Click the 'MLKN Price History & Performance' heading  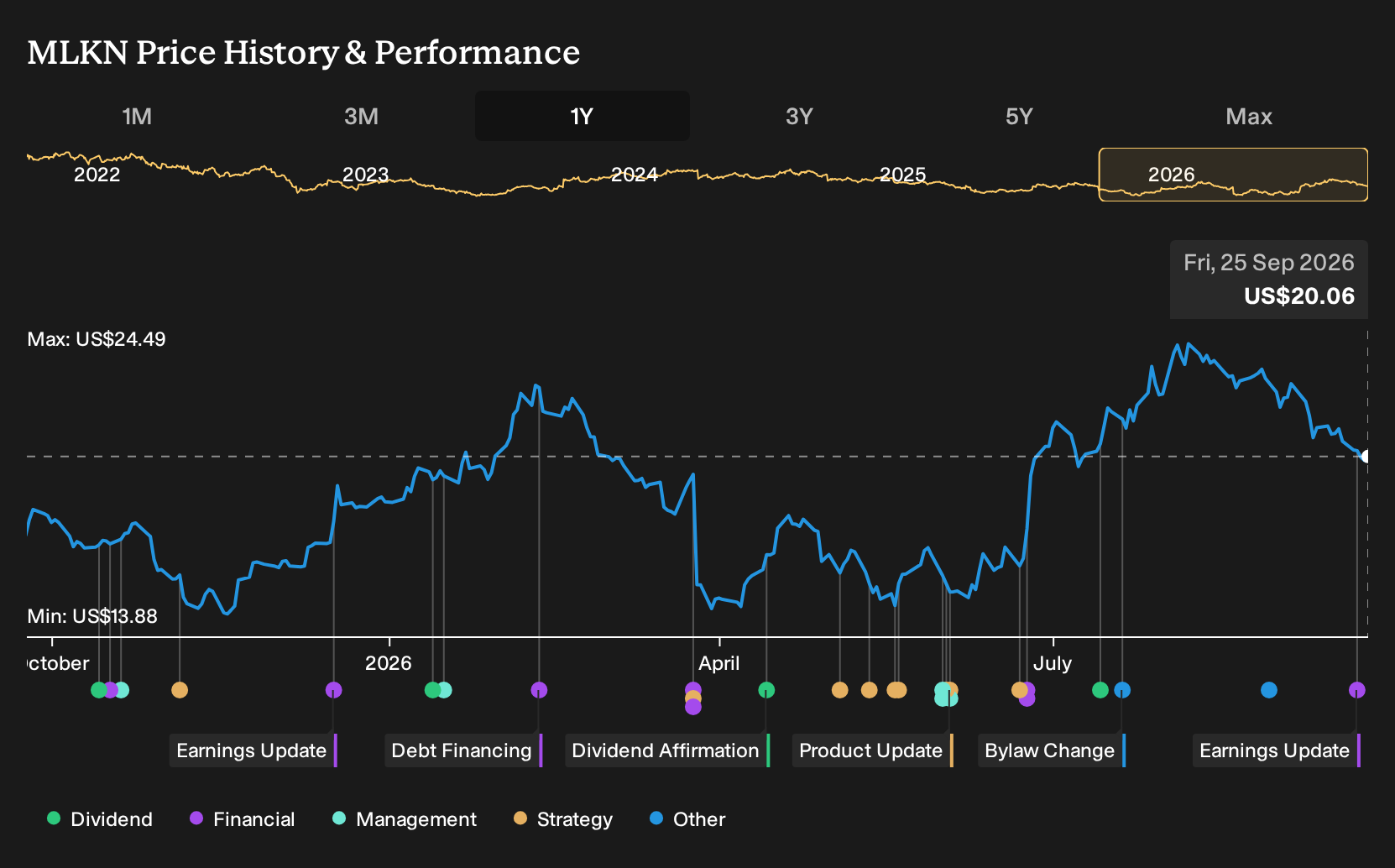(304, 53)
